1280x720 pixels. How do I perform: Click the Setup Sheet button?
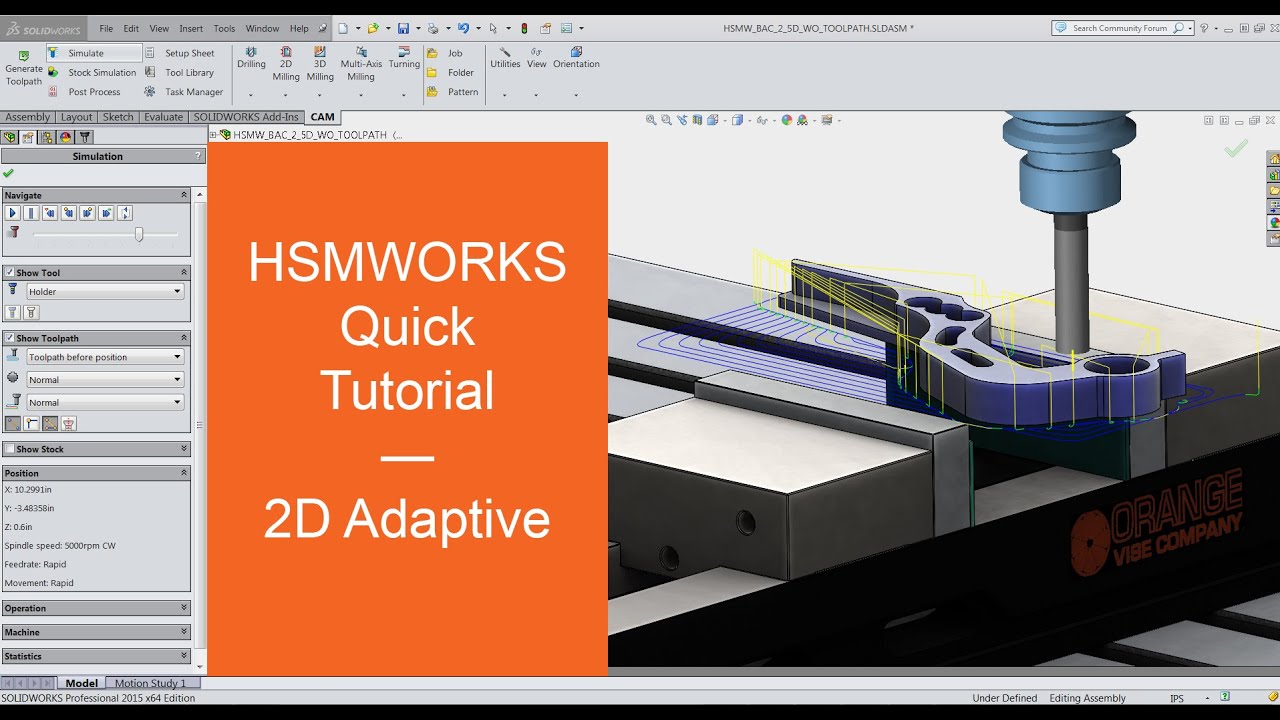pyautogui.click(x=180, y=53)
